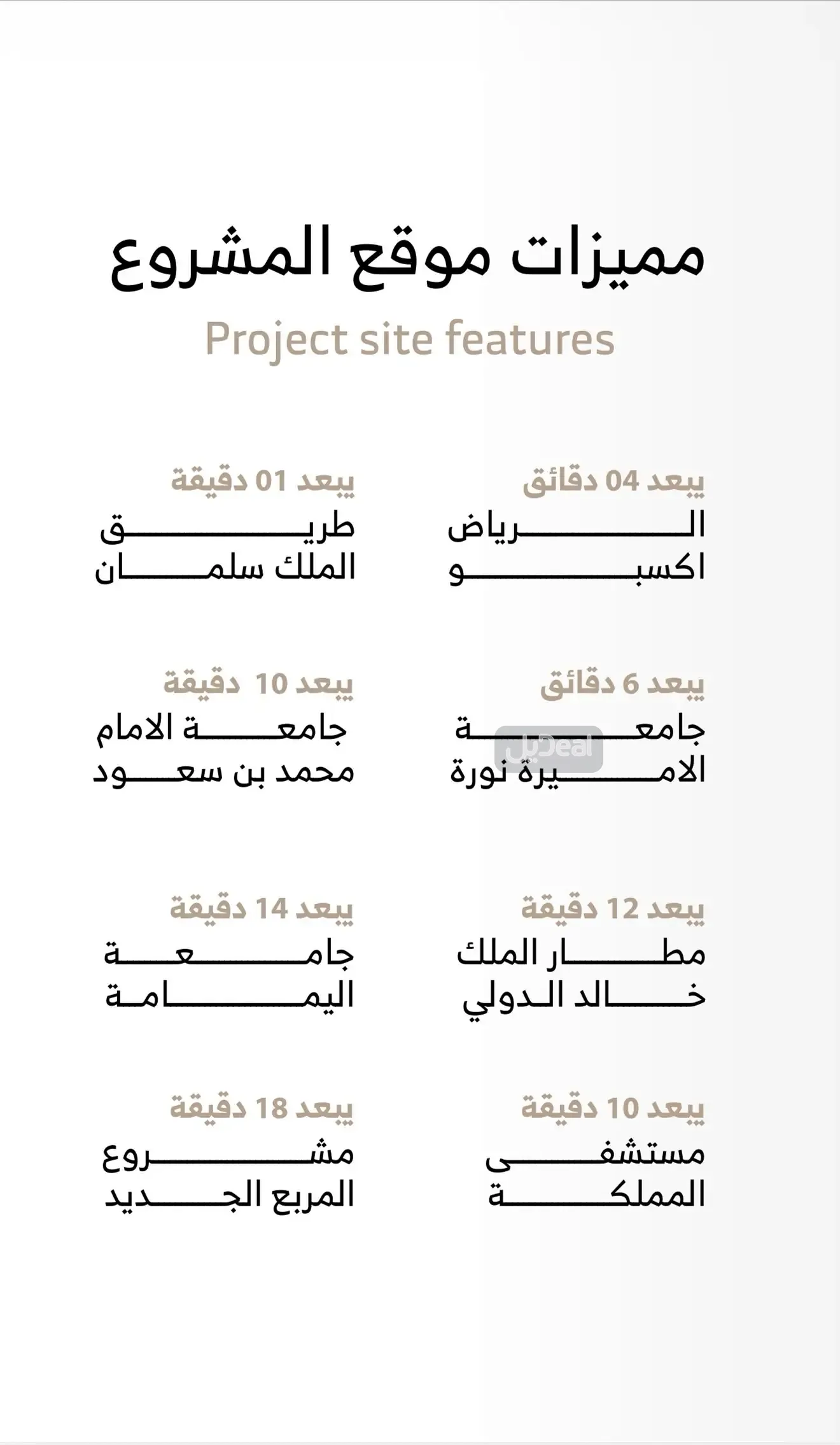Click the مطار الملك خالد الدولي name
The height and width of the screenshot is (1445, 840).
click(581, 975)
